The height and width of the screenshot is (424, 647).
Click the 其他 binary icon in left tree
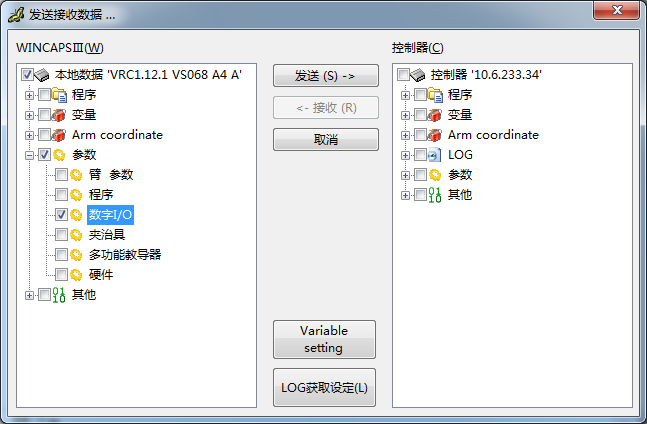pos(59,294)
